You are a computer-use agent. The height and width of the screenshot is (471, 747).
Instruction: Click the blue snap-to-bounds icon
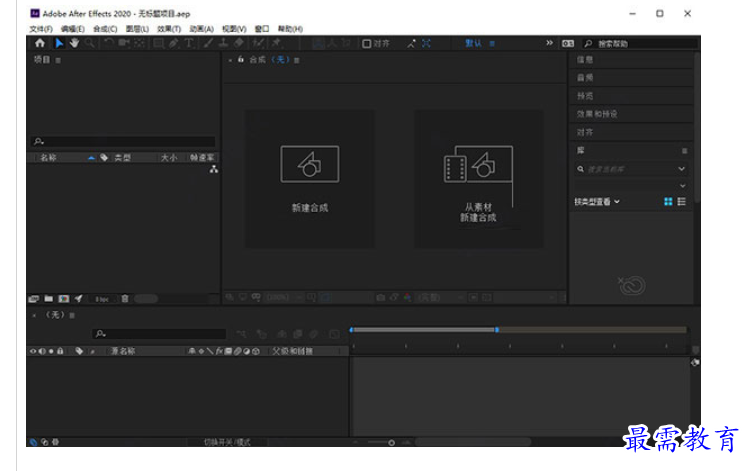[x=426, y=43]
